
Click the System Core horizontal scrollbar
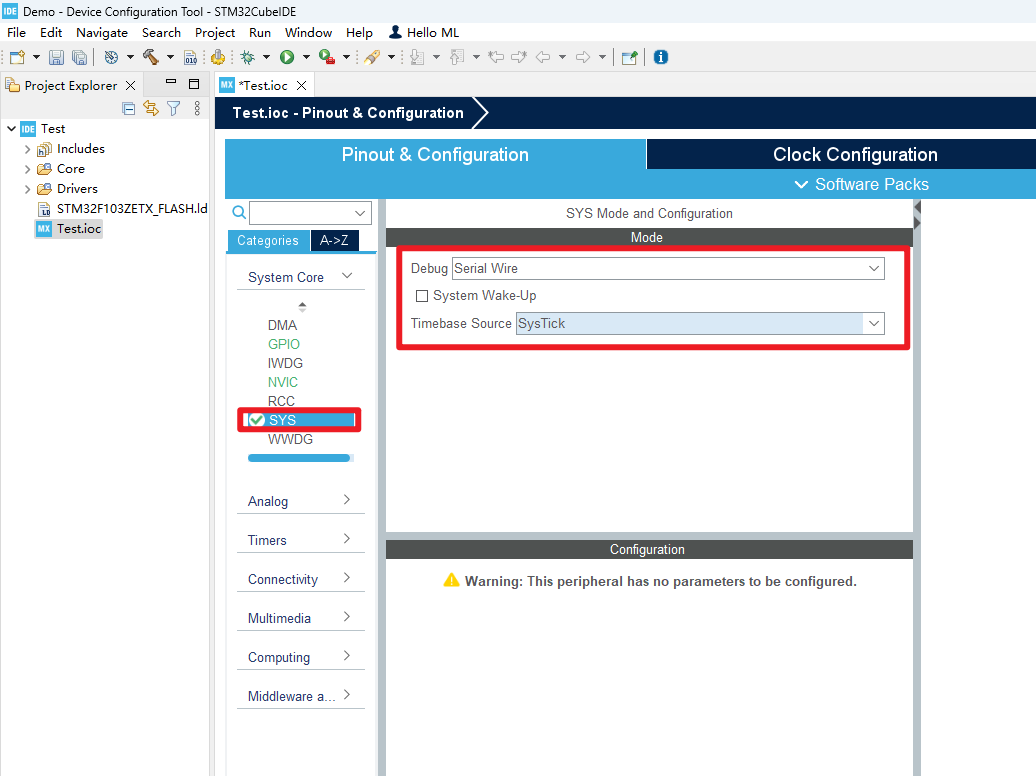click(299, 458)
